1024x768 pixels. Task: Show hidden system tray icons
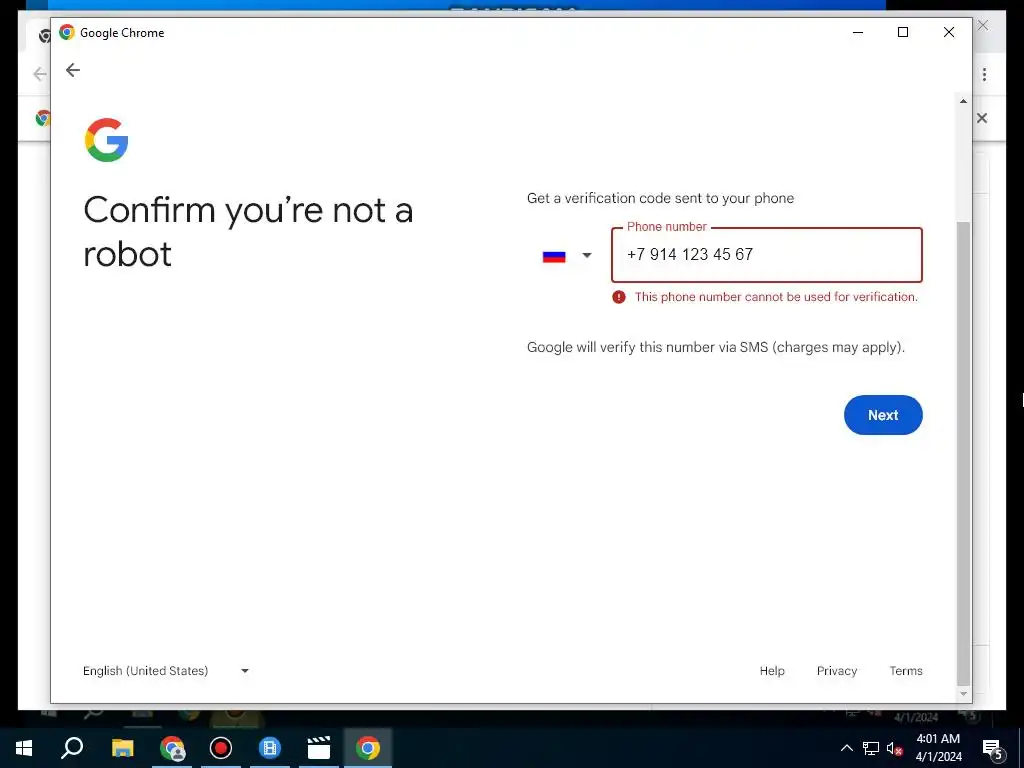(x=846, y=748)
